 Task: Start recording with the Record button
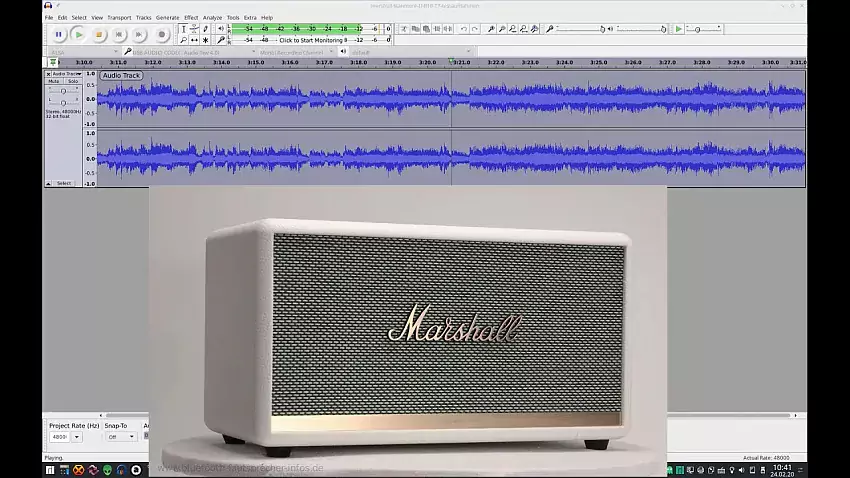click(x=162, y=35)
